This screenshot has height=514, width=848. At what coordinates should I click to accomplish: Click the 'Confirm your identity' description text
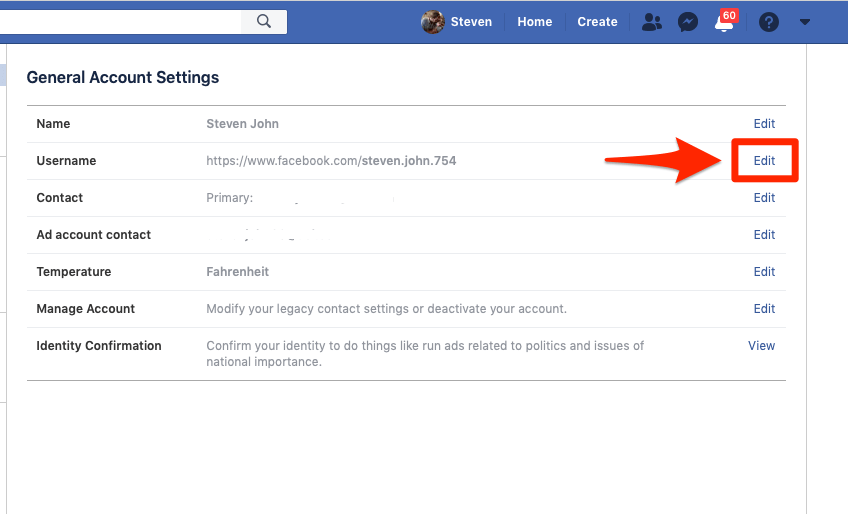click(x=425, y=354)
